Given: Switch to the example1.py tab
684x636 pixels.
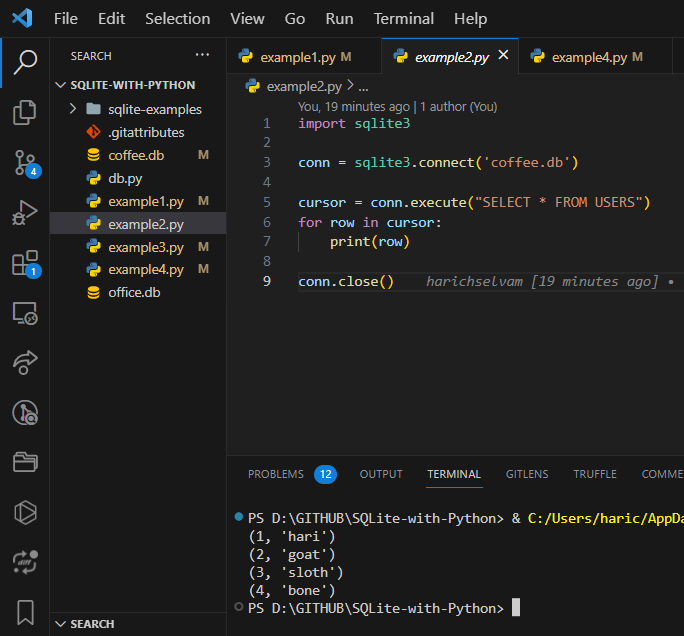Looking at the screenshot, I should tap(297, 57).
